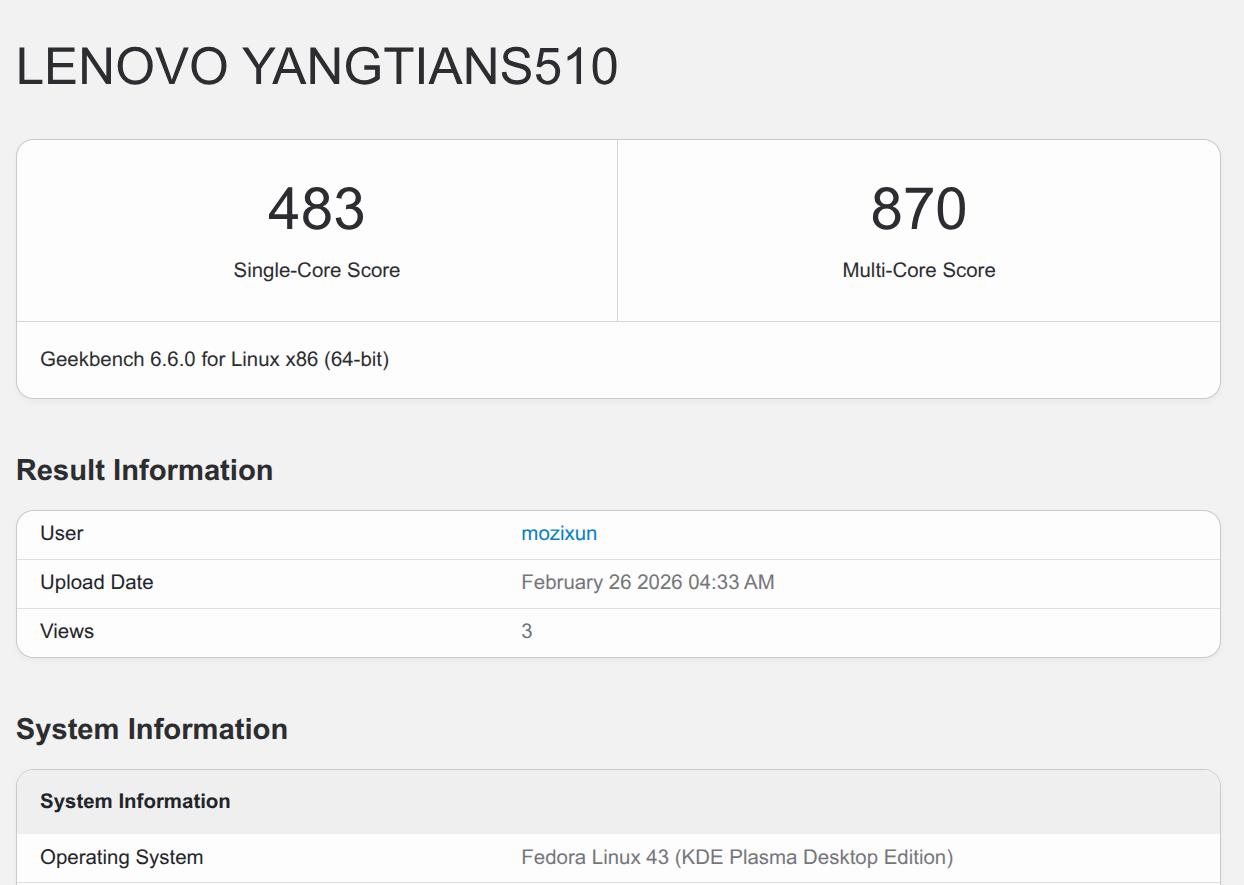Viewport: 1244px width, 885px height.
Task: Select the Geekbench 6.6.0 for Linux x86 text
Action: [215, 359]
